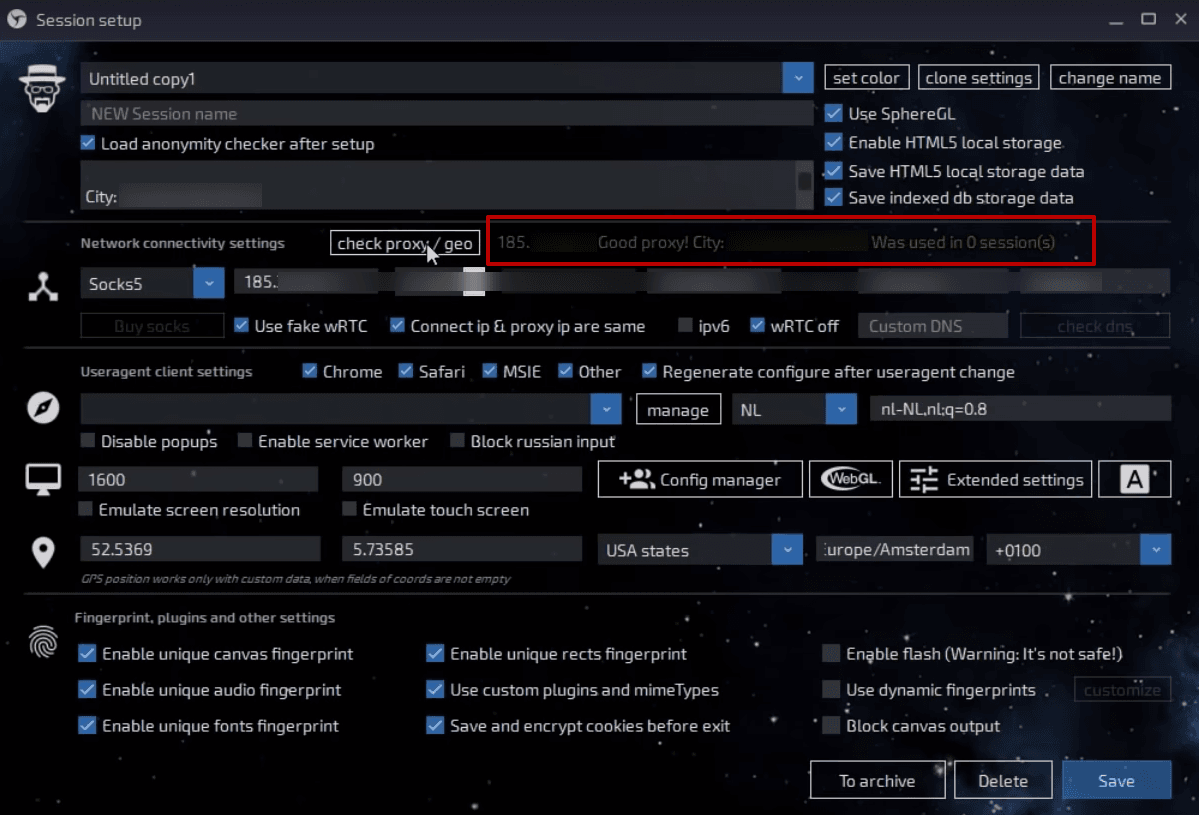Open the WebGL settings button
This screenshot has height=815, width=1199.
(850, 479)
